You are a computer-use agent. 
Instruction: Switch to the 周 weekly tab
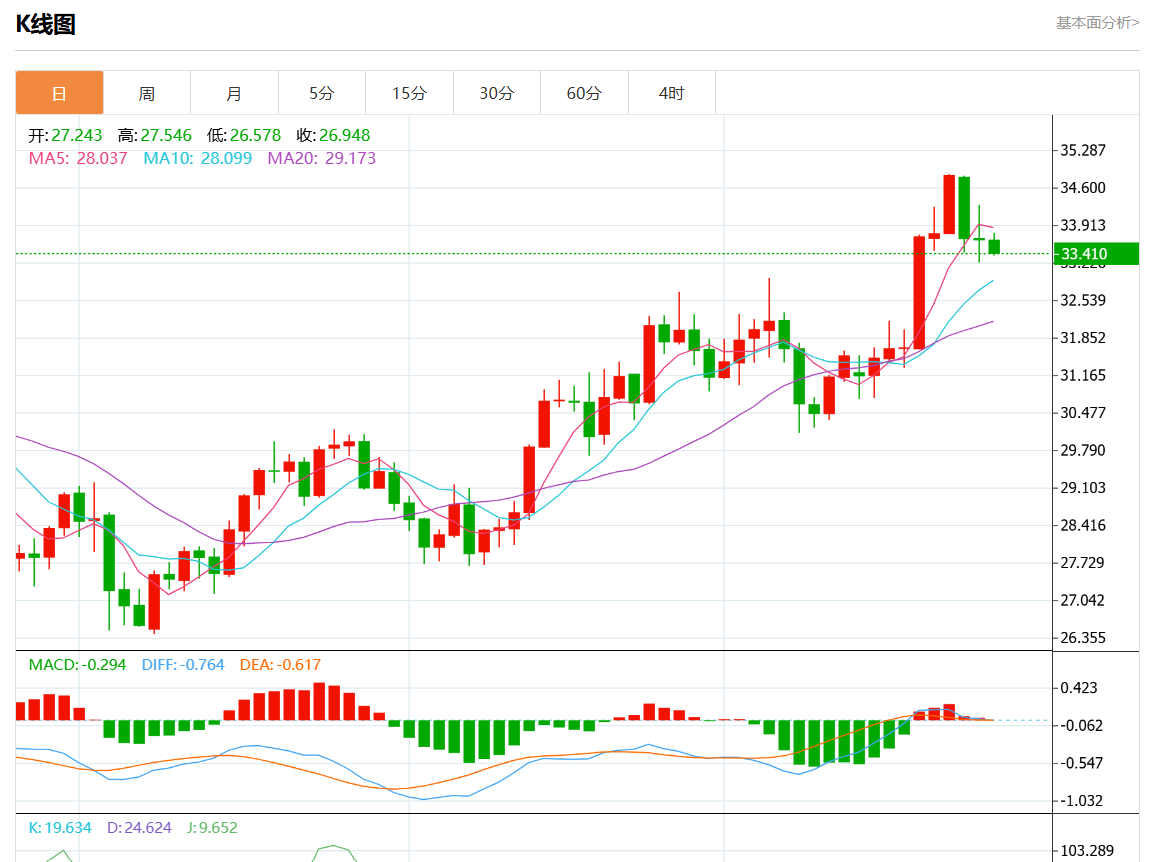147,93
